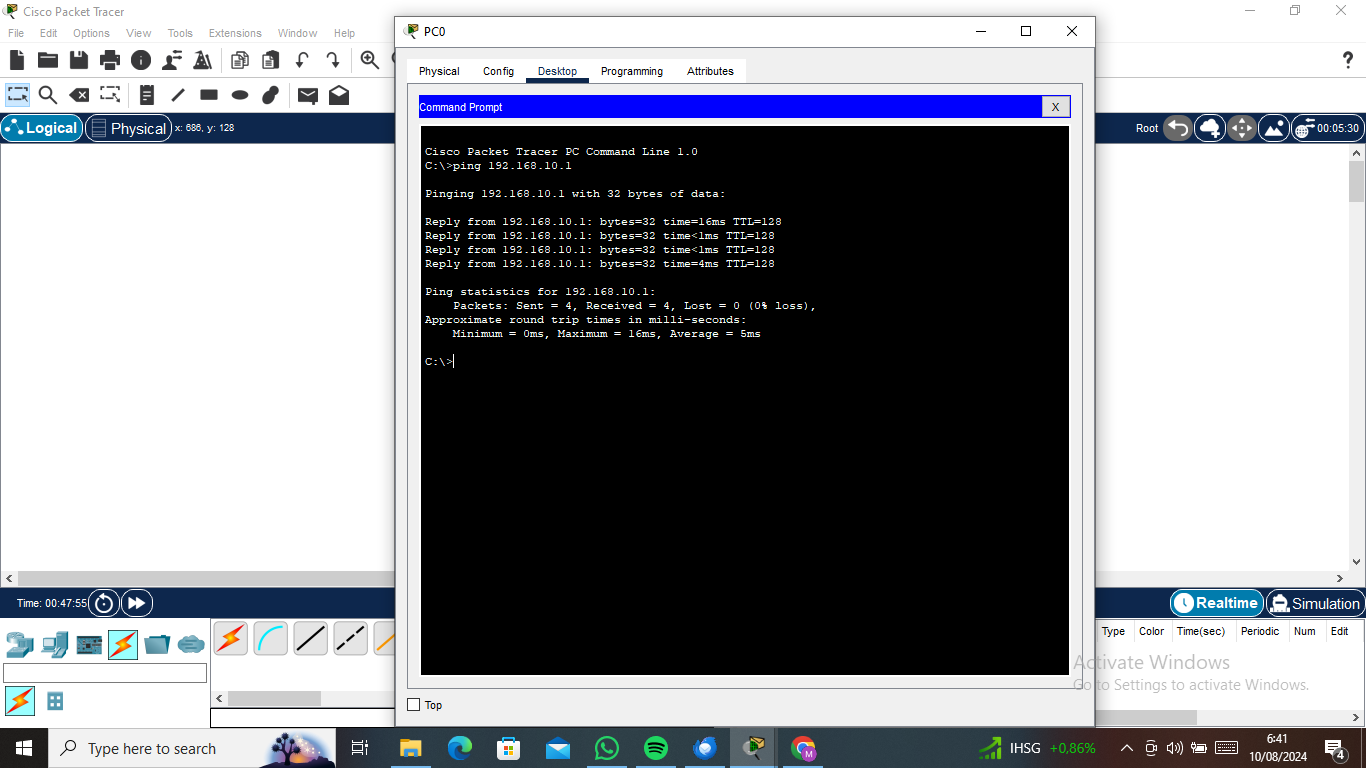Add a Simple PDU with the closed envelope

pyautogui.click(x=308, y=95)
